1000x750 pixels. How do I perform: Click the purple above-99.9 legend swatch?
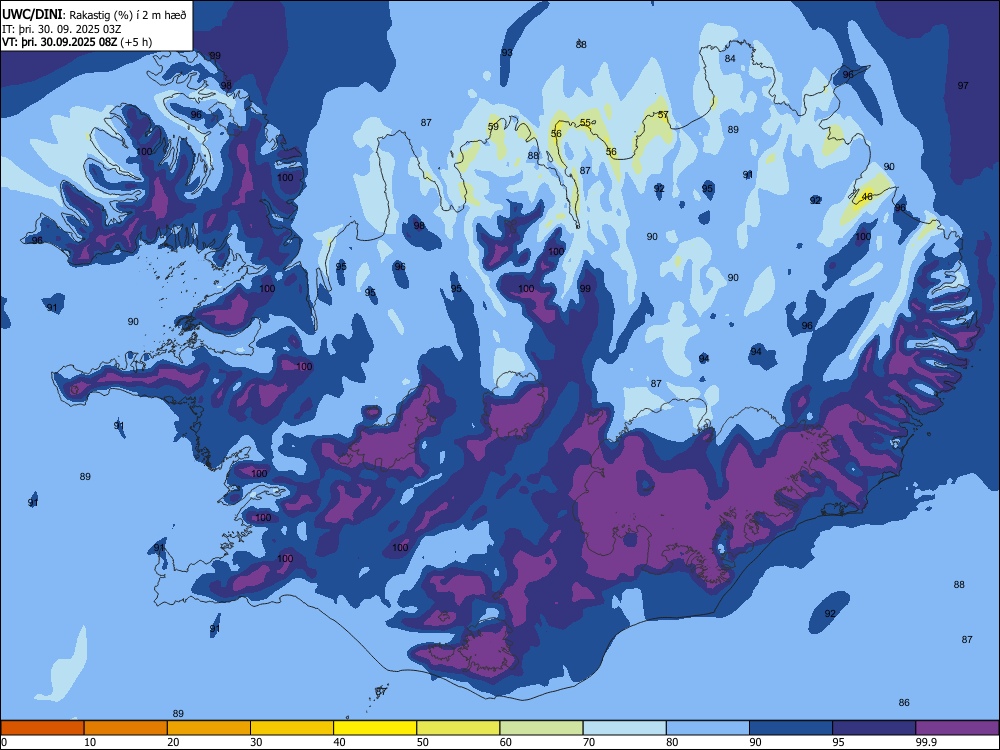[x=957, y=728]
